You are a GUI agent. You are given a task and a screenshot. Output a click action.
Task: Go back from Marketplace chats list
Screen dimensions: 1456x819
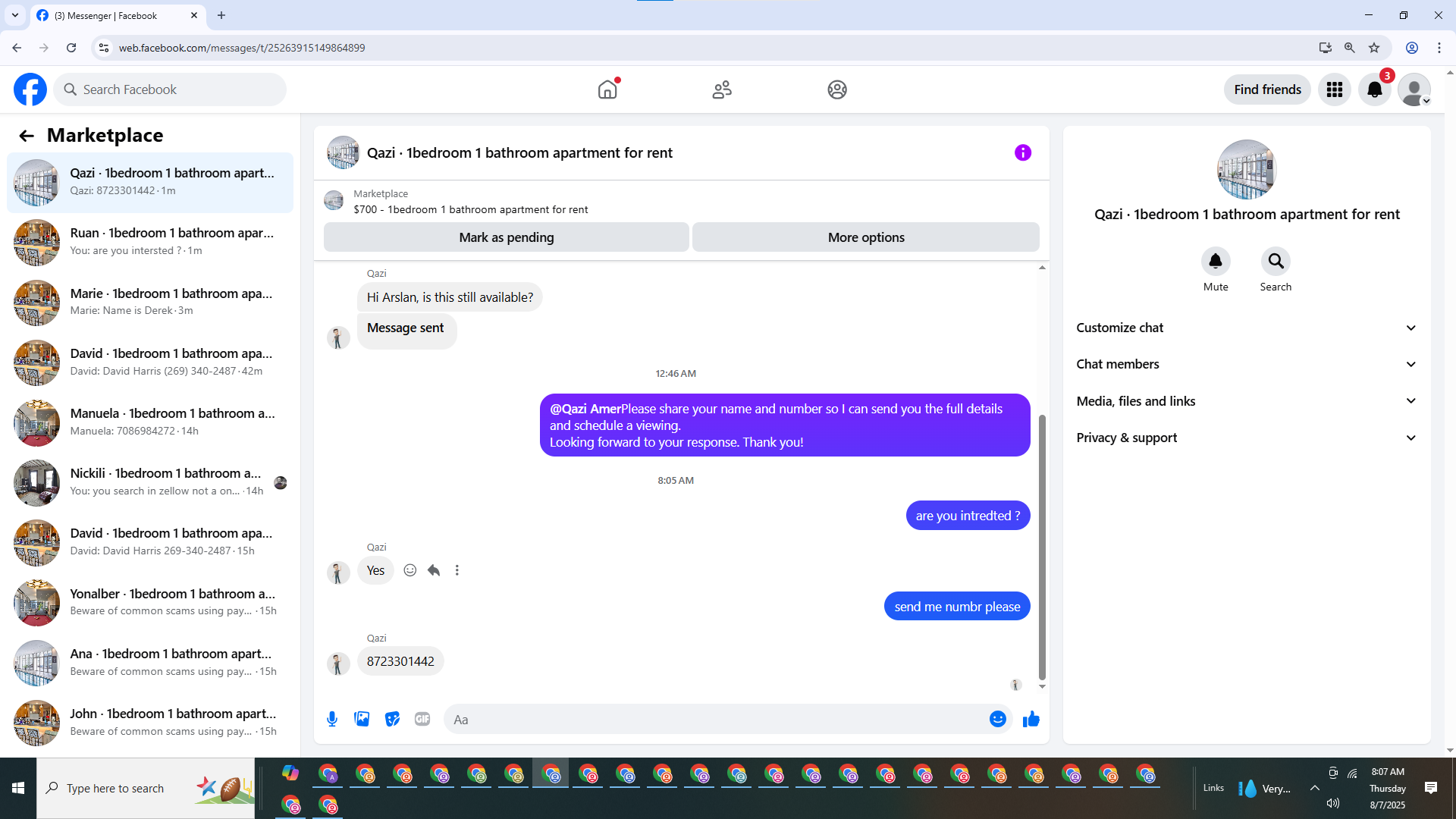pos(27,136)
